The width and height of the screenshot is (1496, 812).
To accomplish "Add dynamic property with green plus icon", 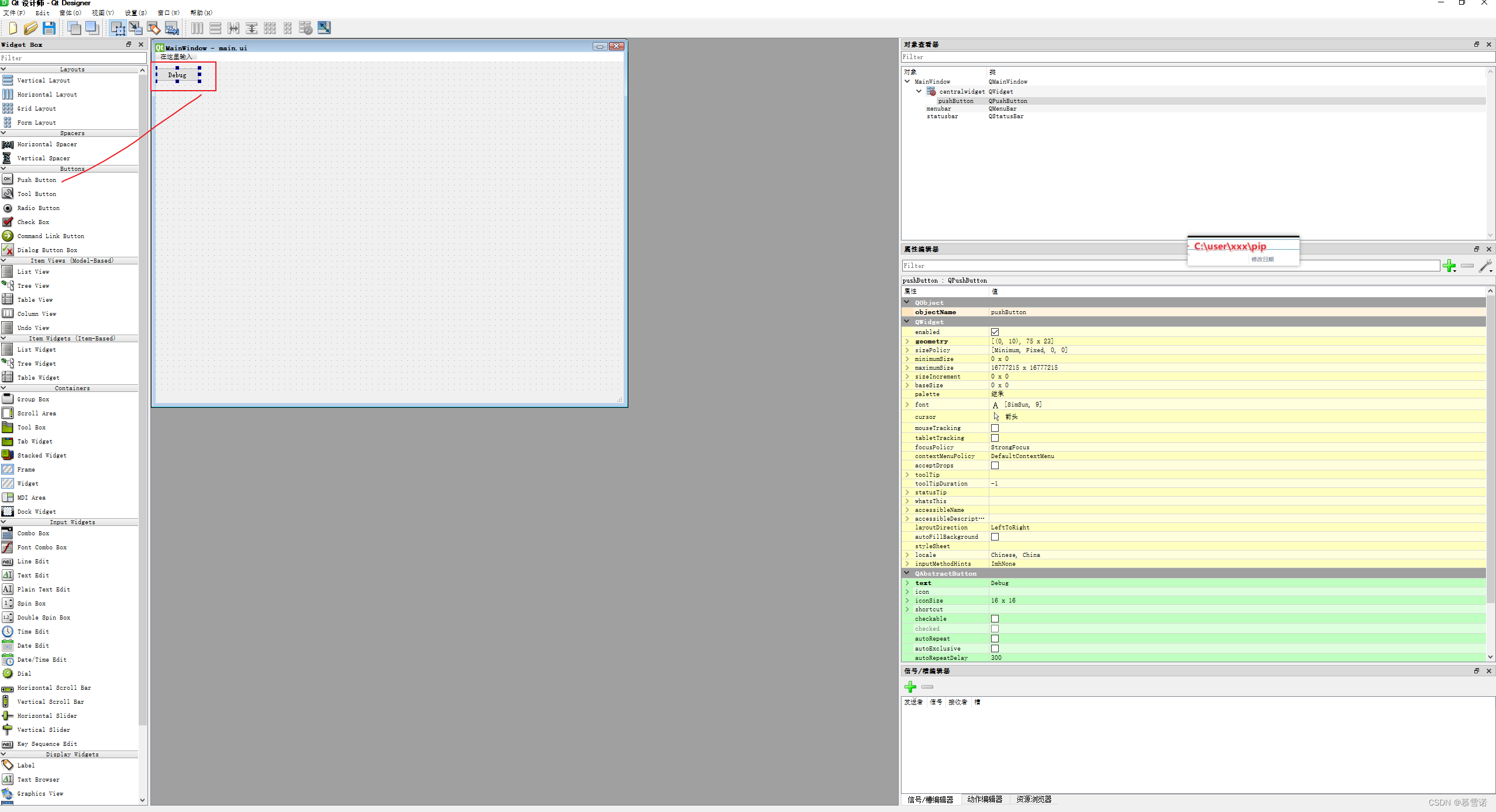I will (1449, 266).
